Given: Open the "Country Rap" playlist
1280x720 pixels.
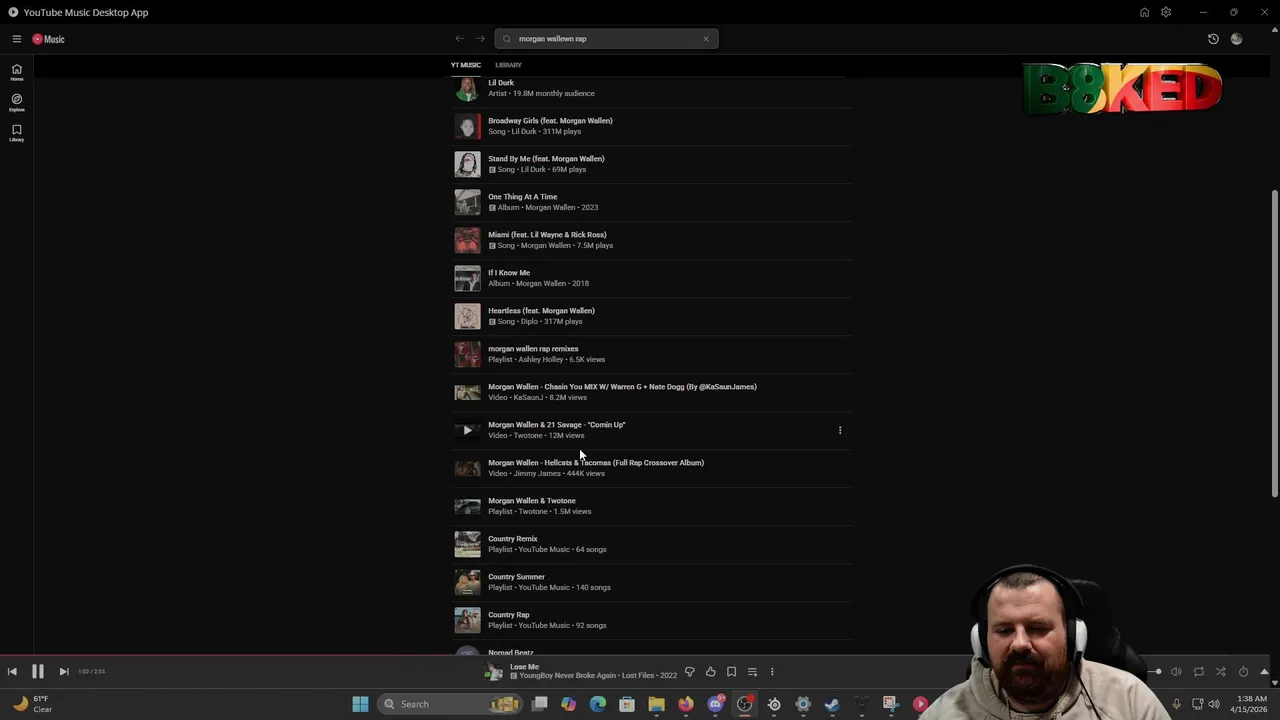Looking at the screenshot, I should [x=653, y=620].
